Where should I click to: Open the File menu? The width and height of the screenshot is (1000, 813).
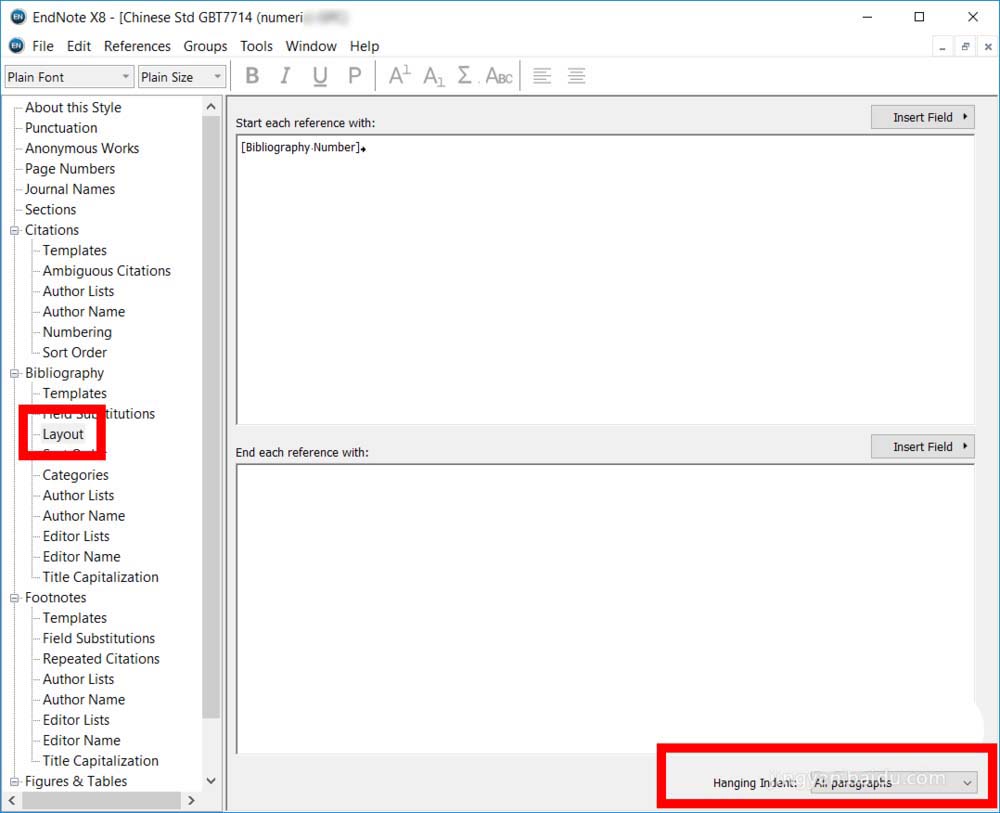43,46
